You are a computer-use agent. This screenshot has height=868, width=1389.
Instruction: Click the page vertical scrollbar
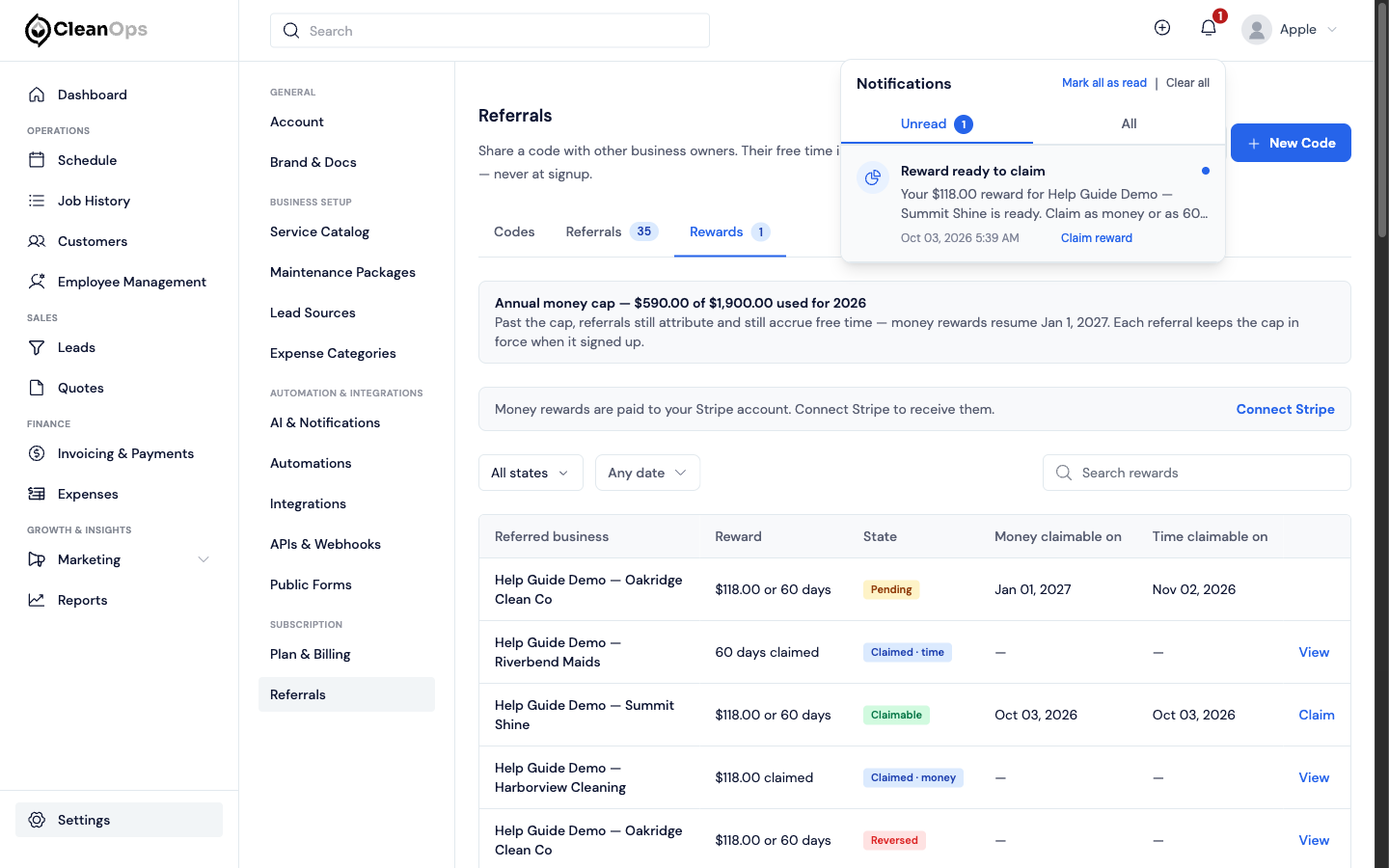pos(1381,121)
